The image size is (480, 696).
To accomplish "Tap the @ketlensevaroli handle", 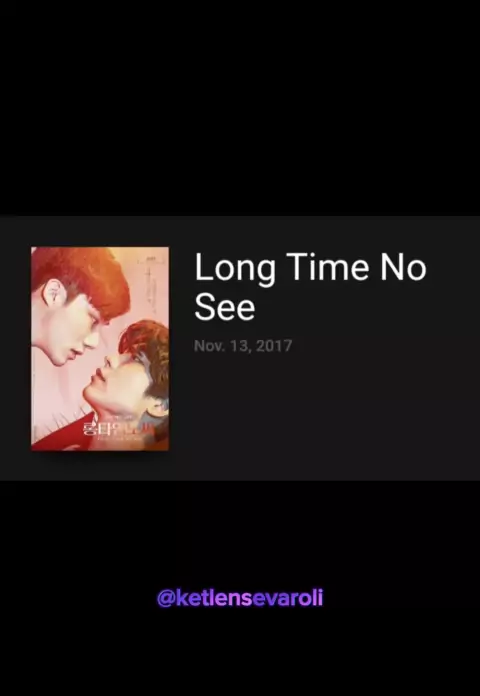I will pos(240,598).
